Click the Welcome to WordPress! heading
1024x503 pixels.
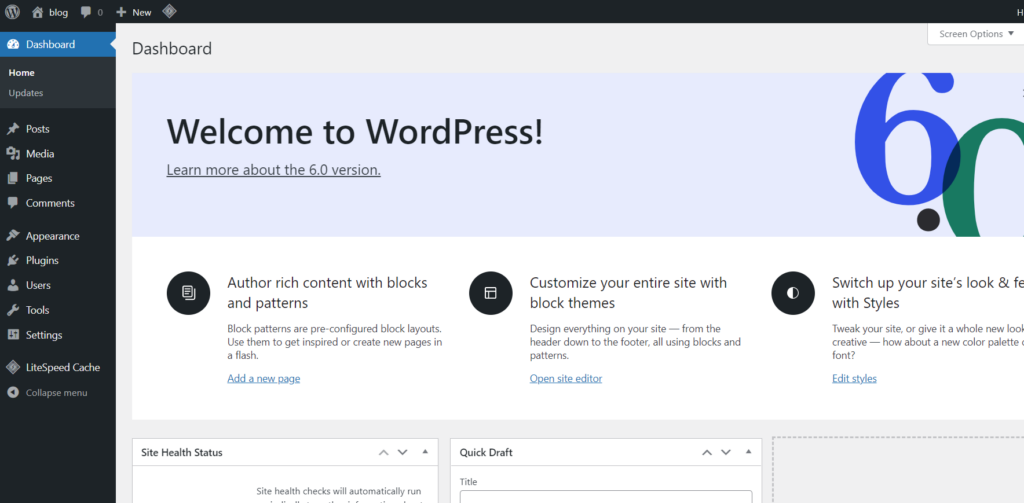(x=355, y=131)
